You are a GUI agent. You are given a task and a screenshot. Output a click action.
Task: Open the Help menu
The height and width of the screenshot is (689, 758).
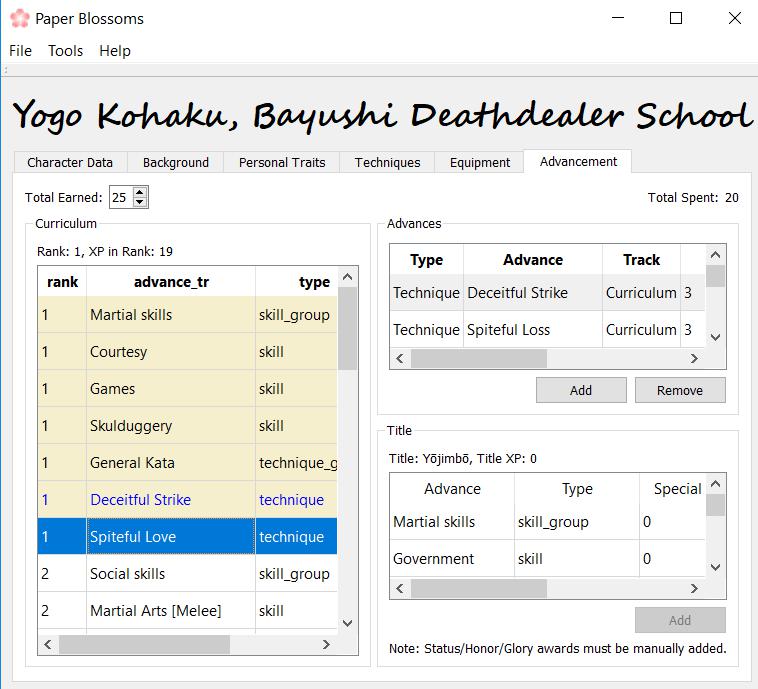pos(115,51)
